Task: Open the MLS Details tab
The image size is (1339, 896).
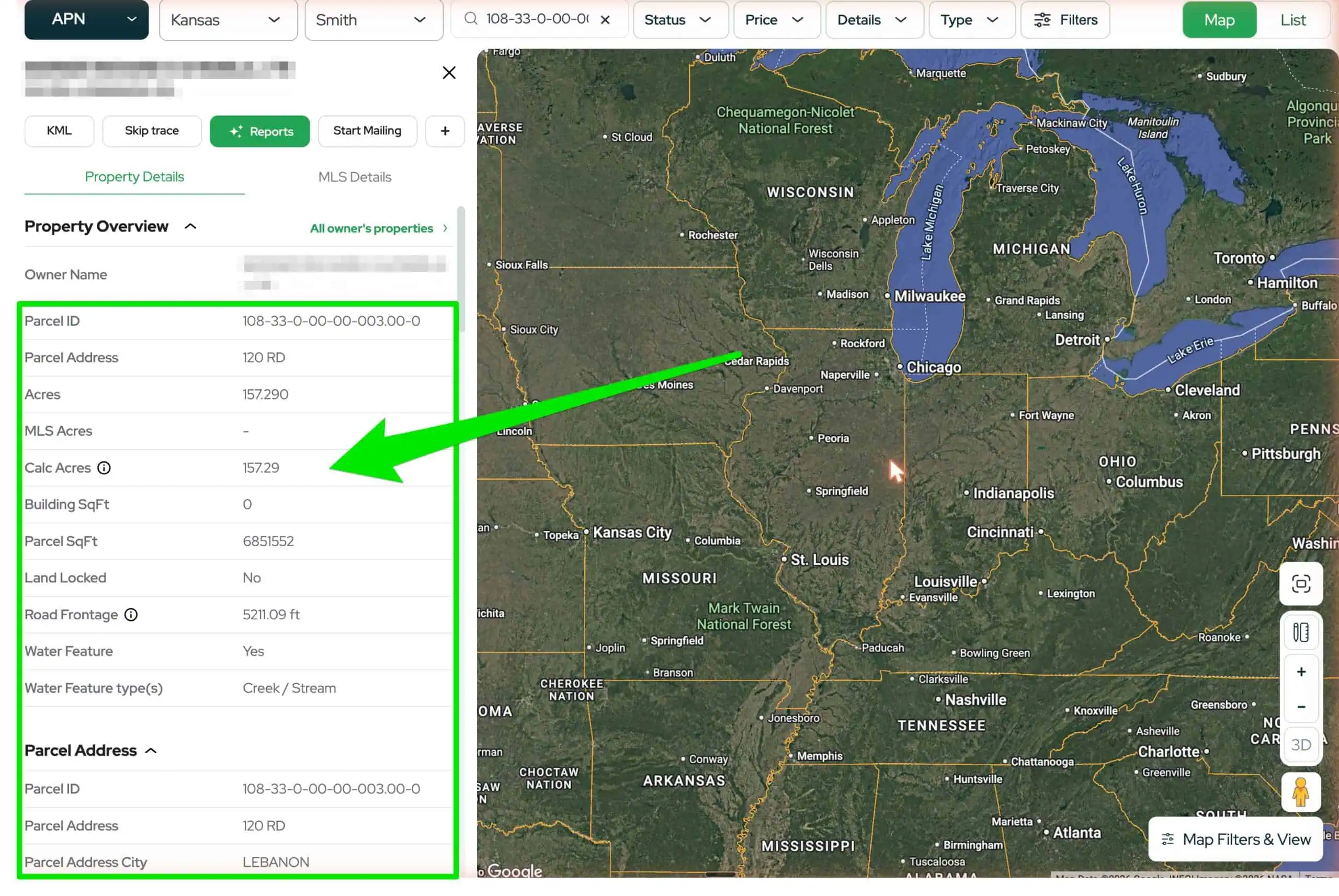Action: (355, 177)
